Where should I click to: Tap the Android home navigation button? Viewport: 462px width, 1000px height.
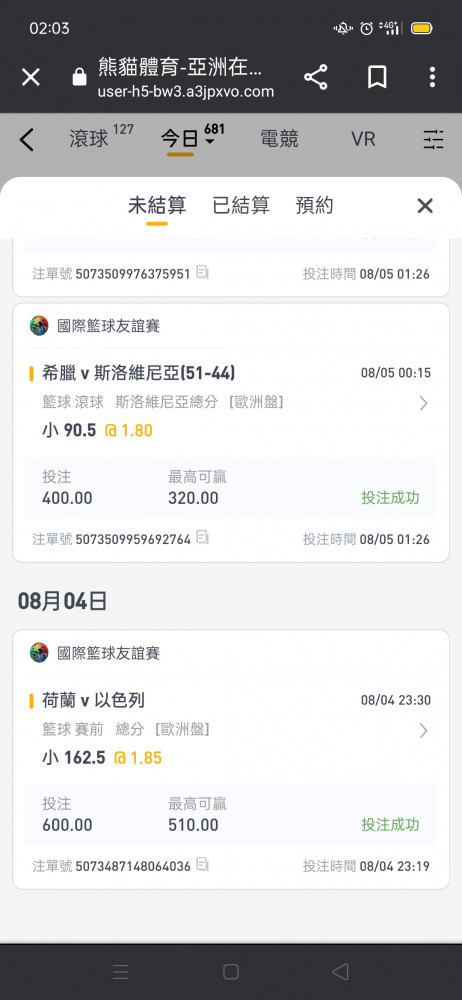tap(231, 971)
